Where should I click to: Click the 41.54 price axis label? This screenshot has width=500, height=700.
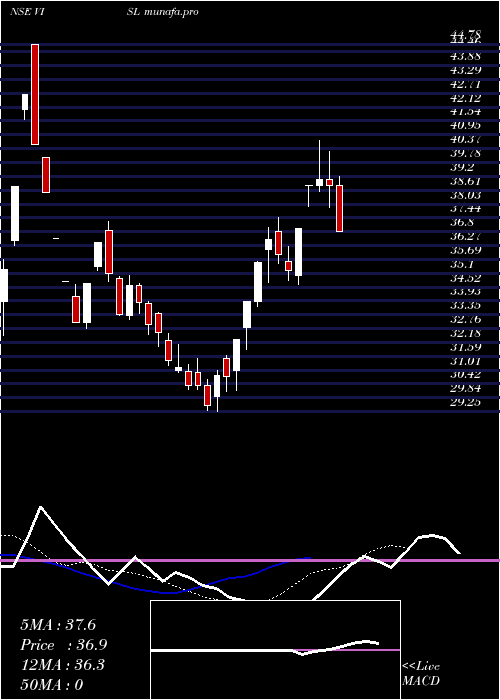pos(465,112)
